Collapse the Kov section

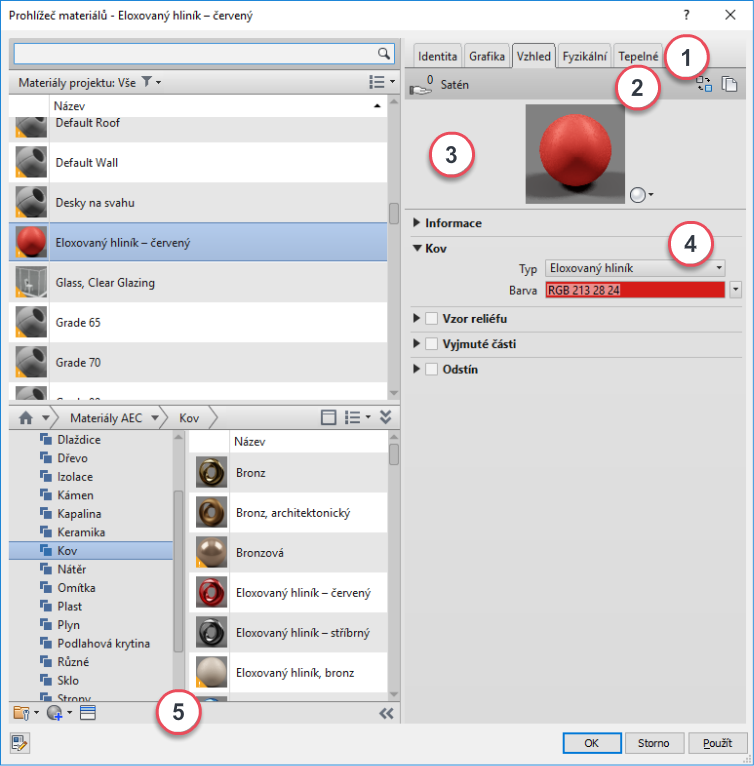pyautogui.click(x=417, y=248)
